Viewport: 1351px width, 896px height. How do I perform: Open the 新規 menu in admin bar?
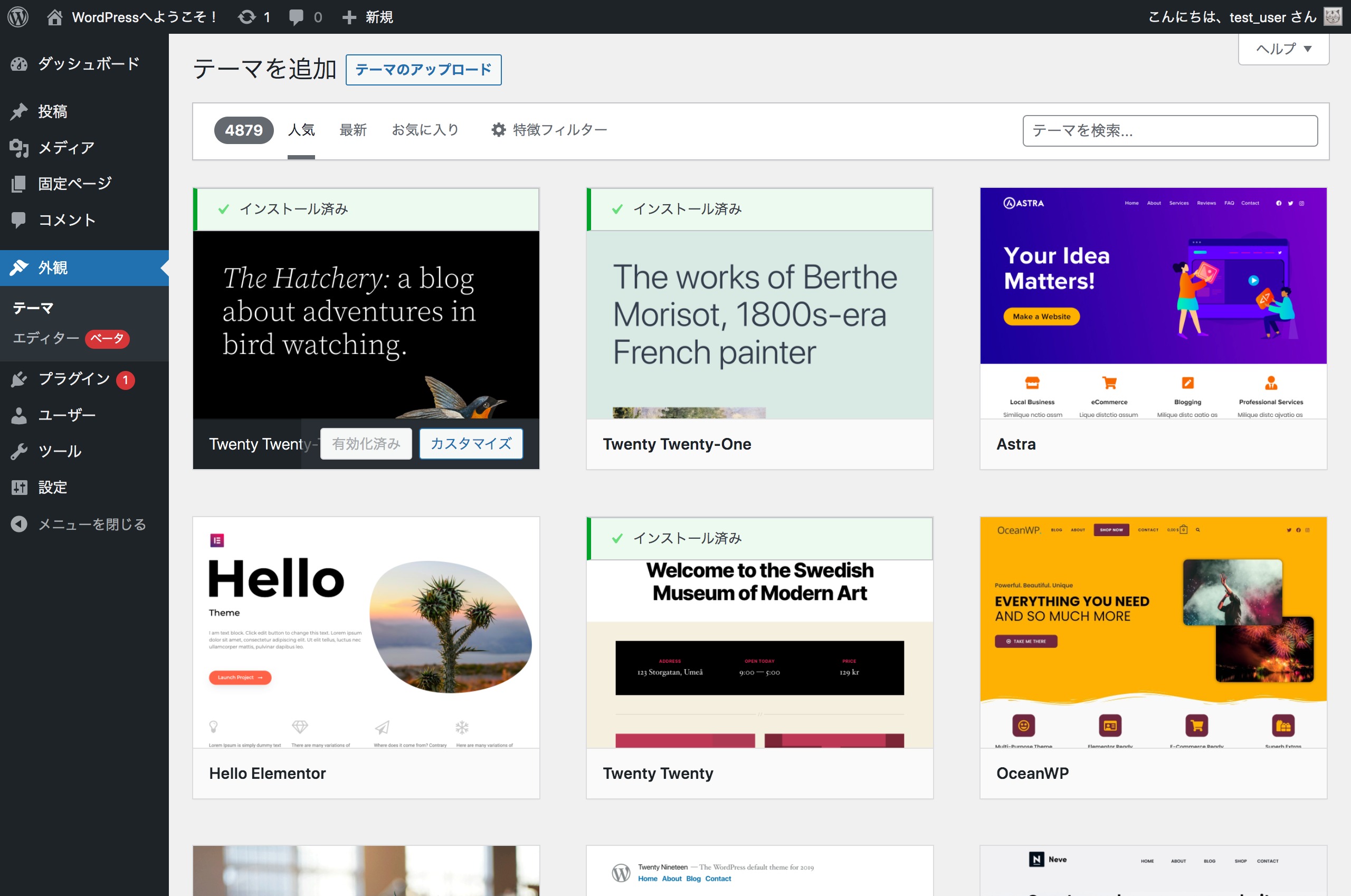pyautogui.click(x=367, y=16)
